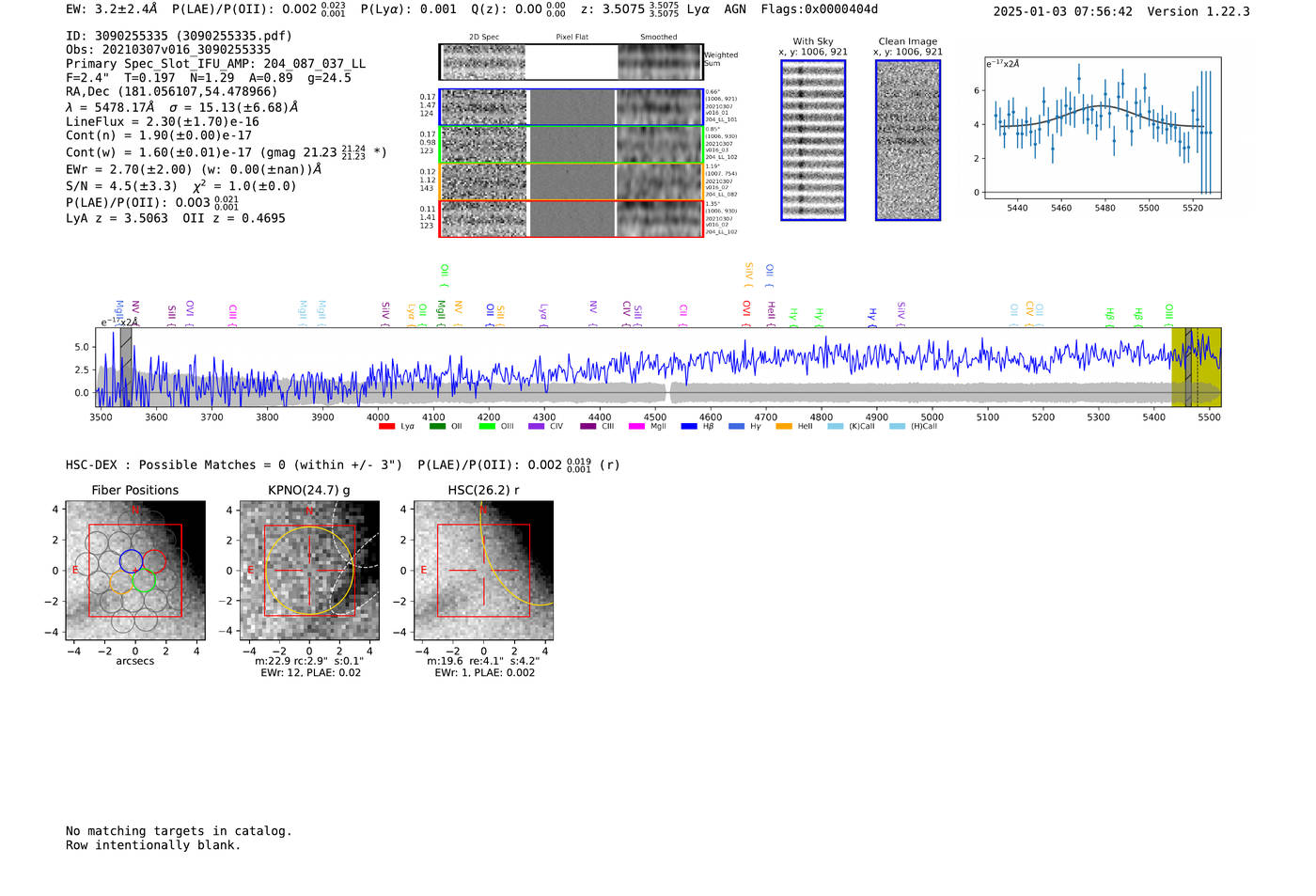Click the green fiber circle in Fiber Positions
The image size is (1316, 896).
coord(144,581)
